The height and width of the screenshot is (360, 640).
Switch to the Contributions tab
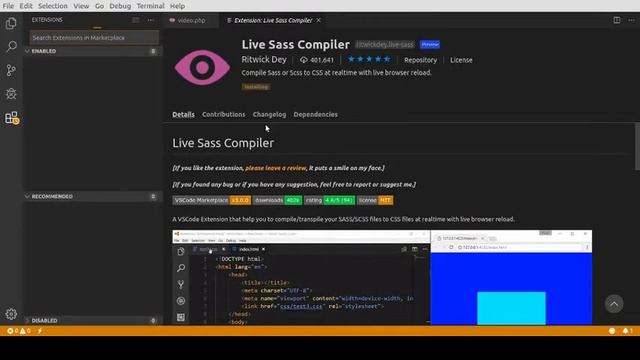224,114
